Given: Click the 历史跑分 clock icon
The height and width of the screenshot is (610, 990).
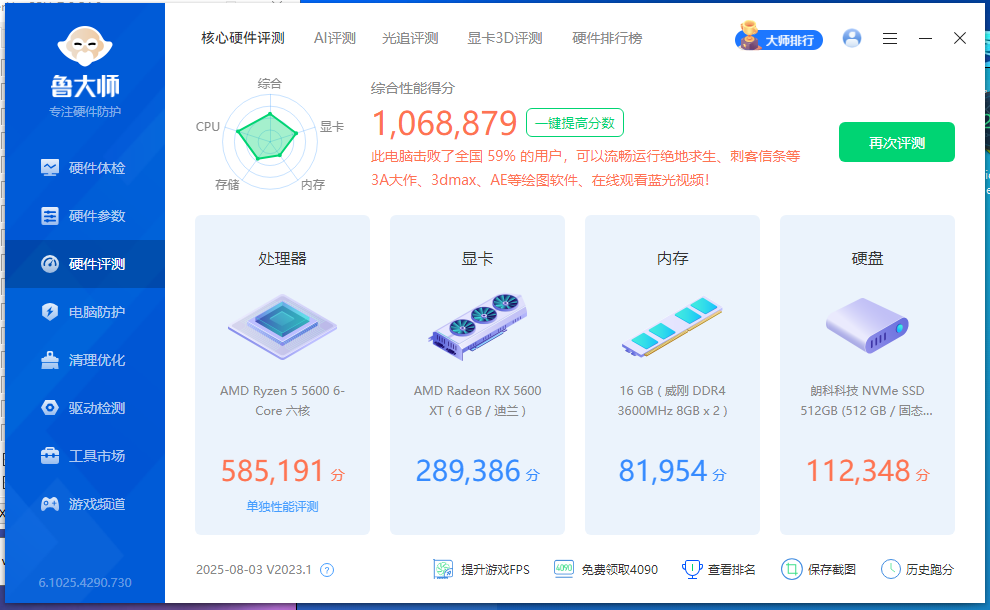Looking at the screenshot, I should [x=890, y=569].
